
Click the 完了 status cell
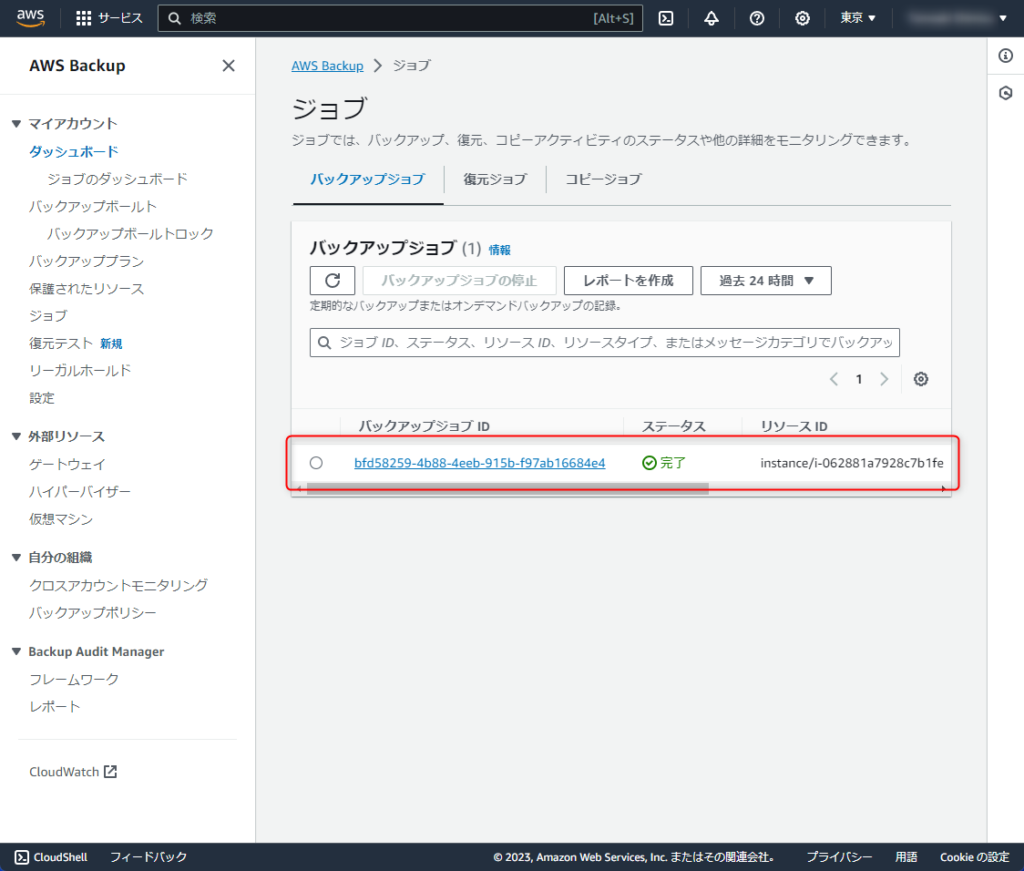click(664, 463)
